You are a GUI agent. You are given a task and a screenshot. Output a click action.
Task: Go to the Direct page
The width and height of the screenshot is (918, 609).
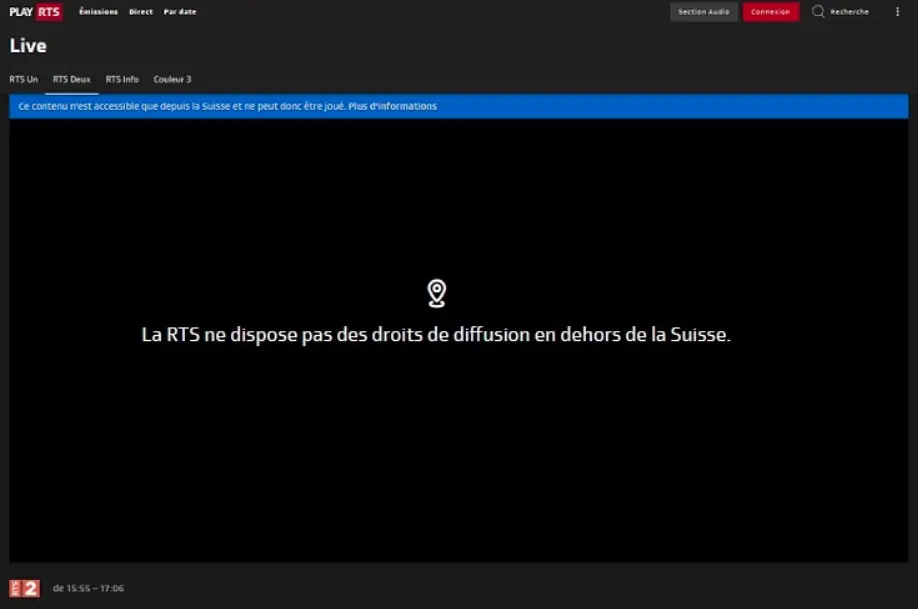[x=141, y=12]
